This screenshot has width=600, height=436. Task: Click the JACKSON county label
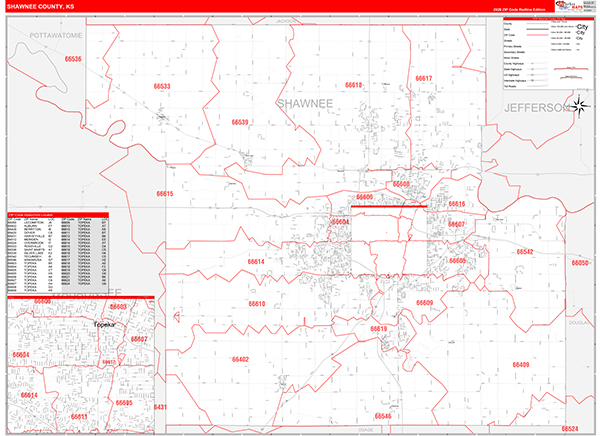pyautogui.click(x=286, y=21)
